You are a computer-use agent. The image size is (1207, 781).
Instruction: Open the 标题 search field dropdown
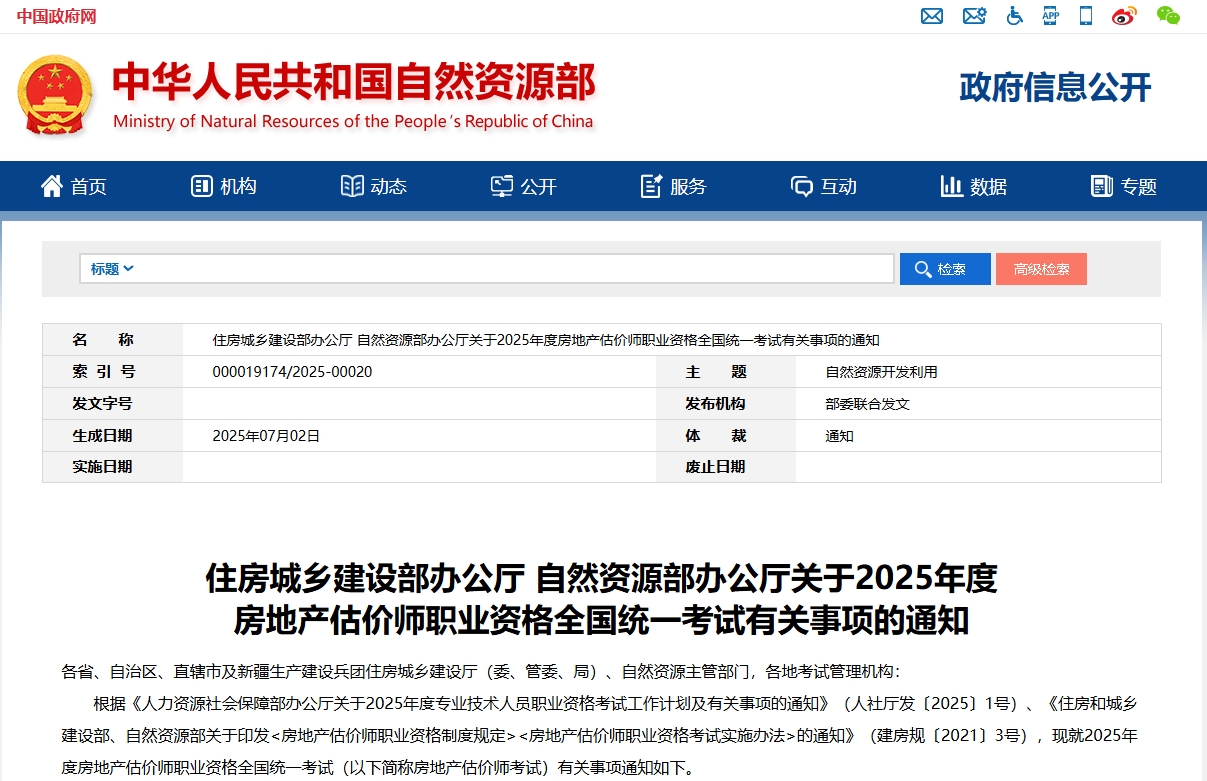(x=112, y=269)
